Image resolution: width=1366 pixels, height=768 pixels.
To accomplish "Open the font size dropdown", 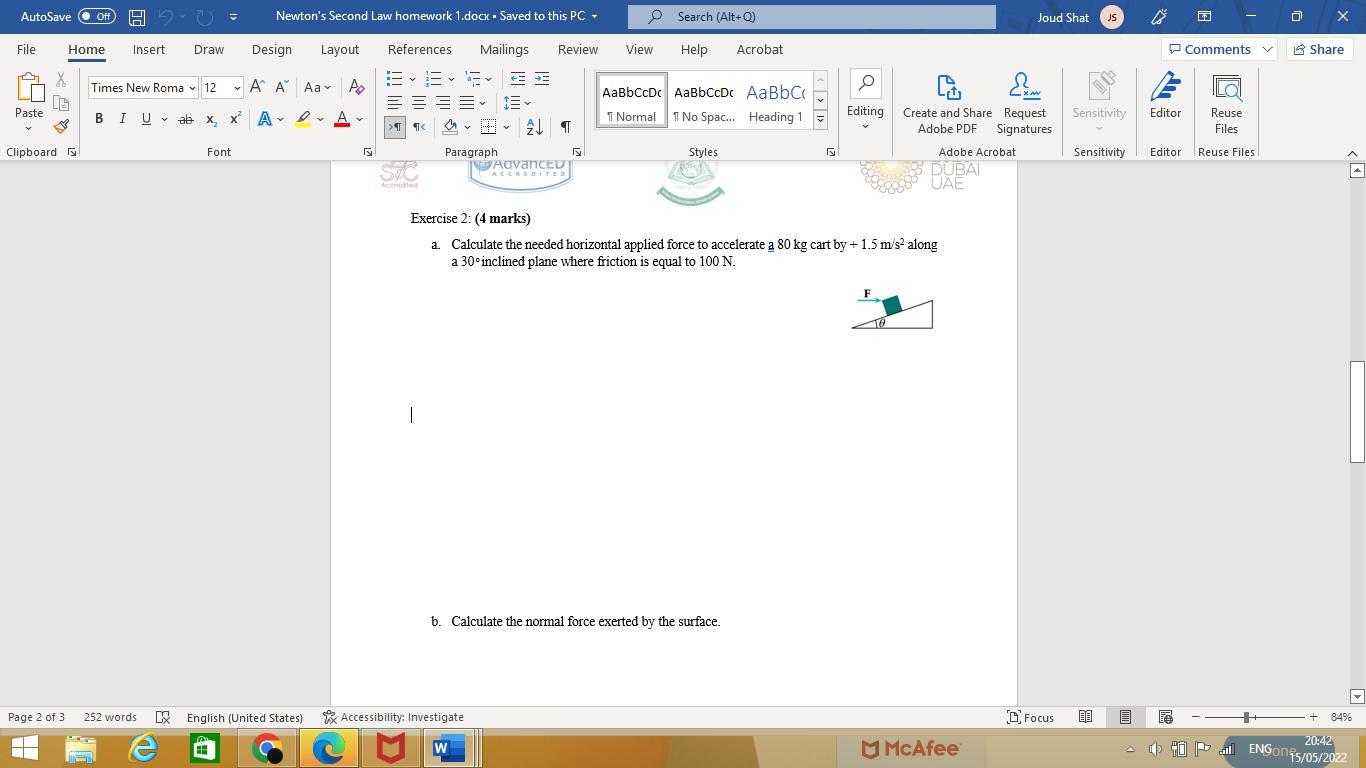I will click(237, 88).
